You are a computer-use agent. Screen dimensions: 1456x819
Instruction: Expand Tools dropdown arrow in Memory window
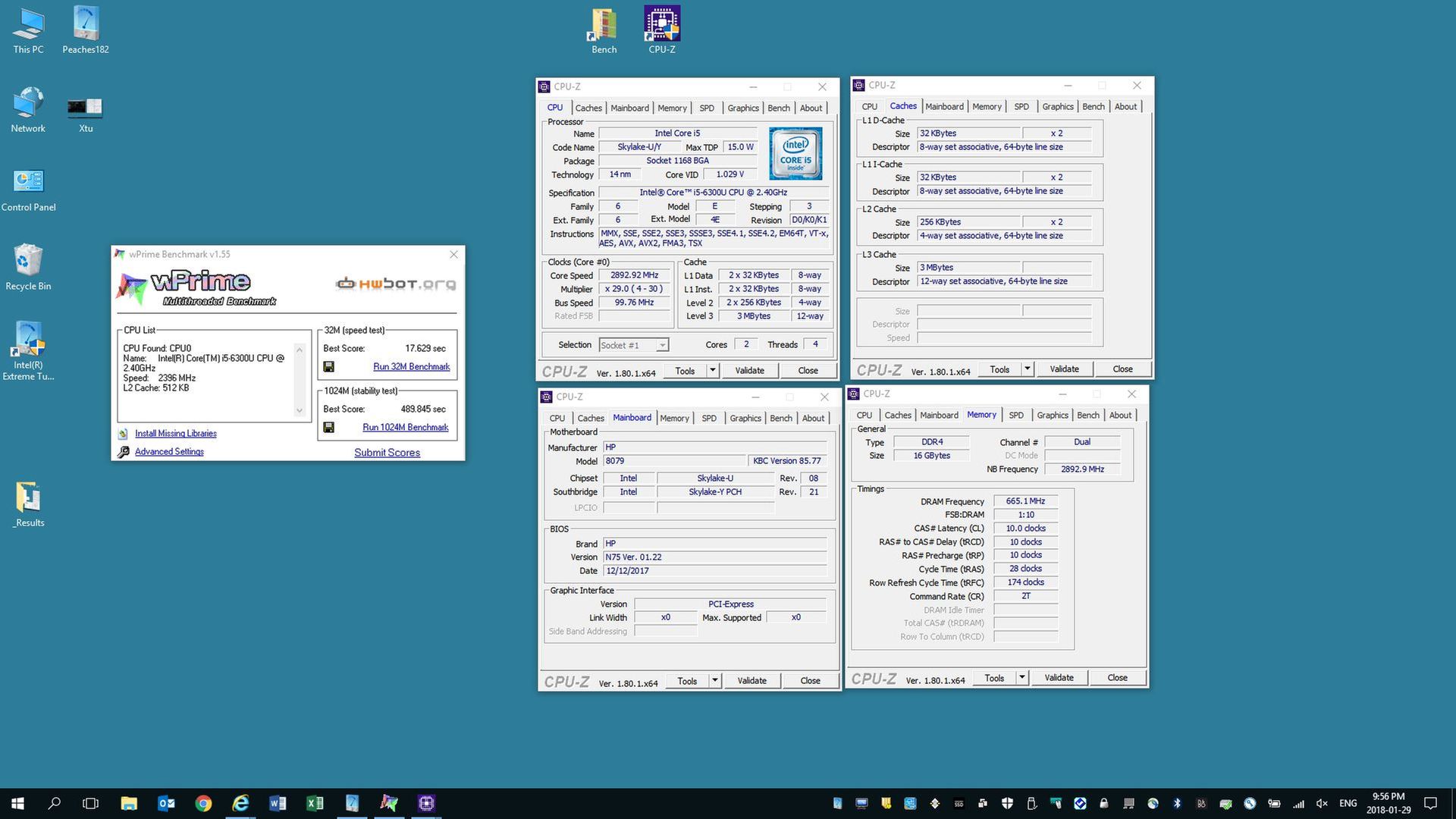point(1021,677)
